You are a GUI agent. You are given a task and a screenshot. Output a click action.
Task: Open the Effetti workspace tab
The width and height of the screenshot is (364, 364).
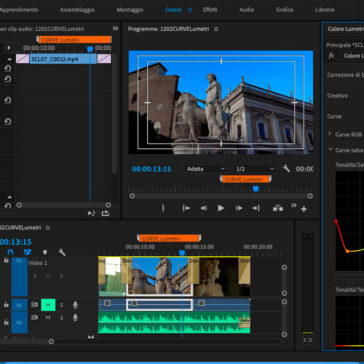point(210,10)
